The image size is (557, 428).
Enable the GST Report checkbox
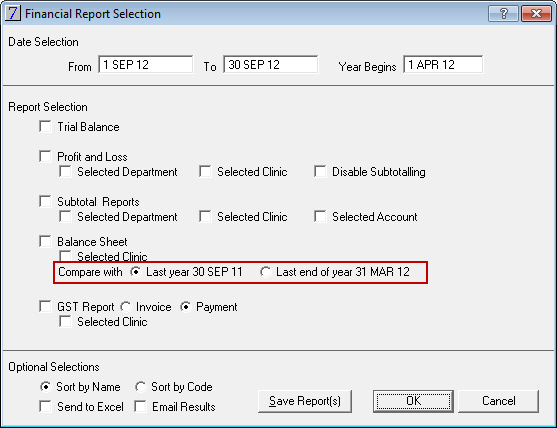45,306
